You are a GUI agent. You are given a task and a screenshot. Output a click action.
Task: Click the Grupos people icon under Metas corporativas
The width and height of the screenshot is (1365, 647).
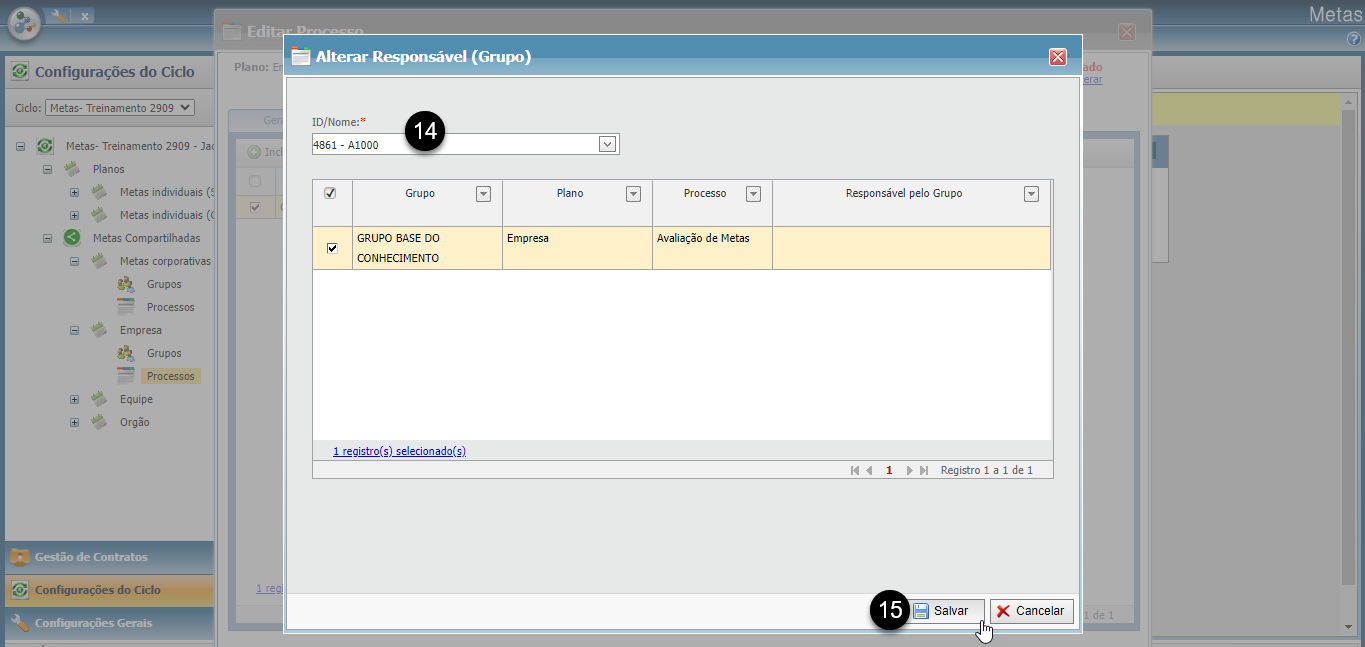point(126,284)
